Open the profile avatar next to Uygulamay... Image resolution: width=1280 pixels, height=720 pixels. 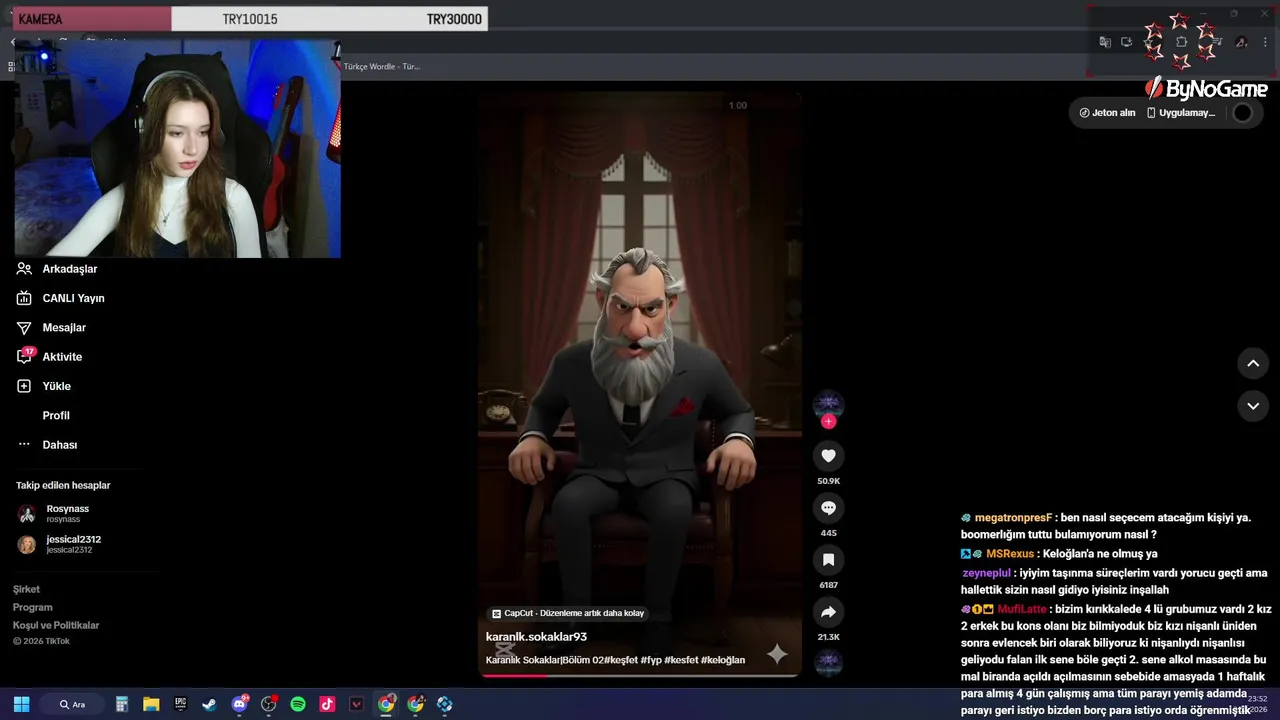pyautogui.click(x=1242, y=113)
